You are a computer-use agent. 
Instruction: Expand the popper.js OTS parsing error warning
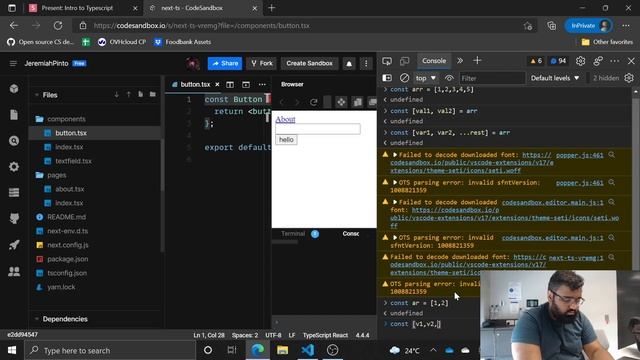395,182
